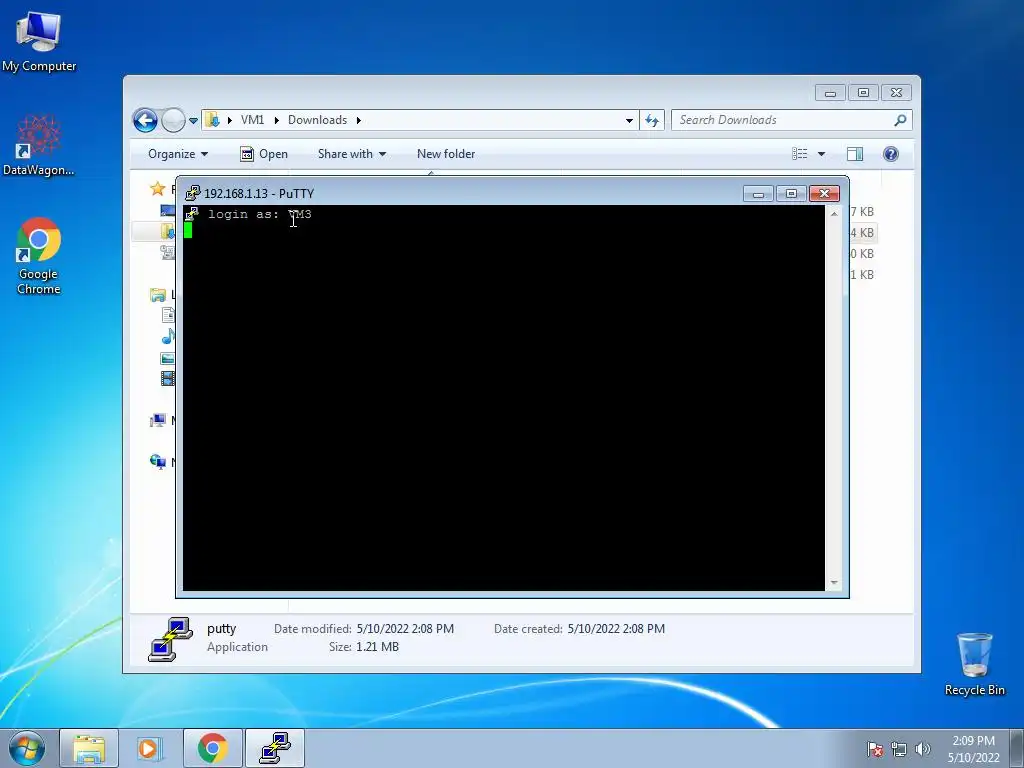Click the VM1 breadcrumb in address bar
This screenshot has height=768, width=1024.
tap(252, 120)
